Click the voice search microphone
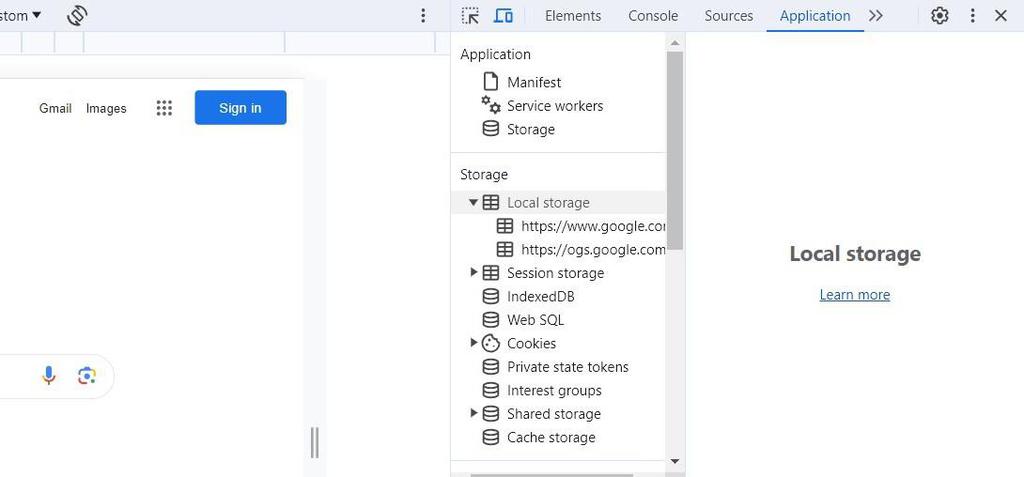Viewport: 1024px width, 477px height. click(49, 375)
